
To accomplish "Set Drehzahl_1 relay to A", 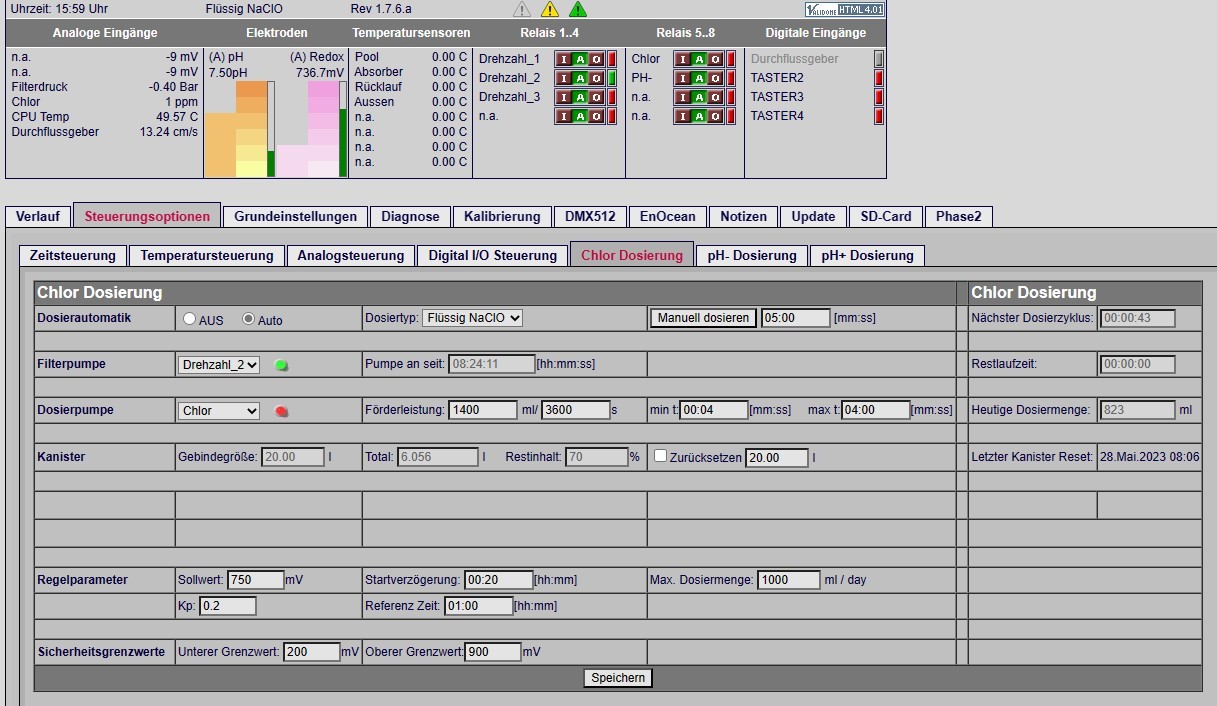I will point(580,59).
